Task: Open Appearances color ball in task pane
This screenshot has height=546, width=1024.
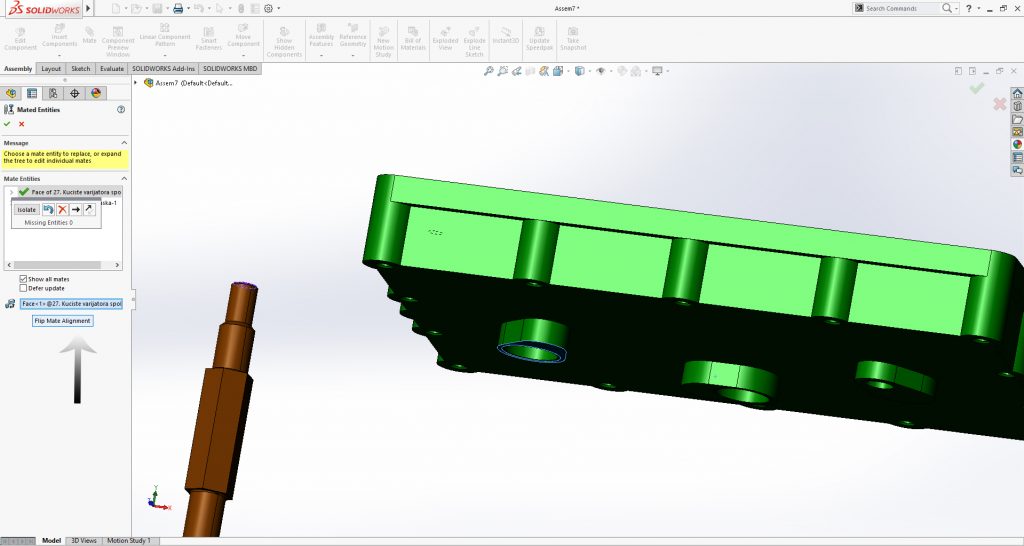Action: click(x=1017, y=144)
